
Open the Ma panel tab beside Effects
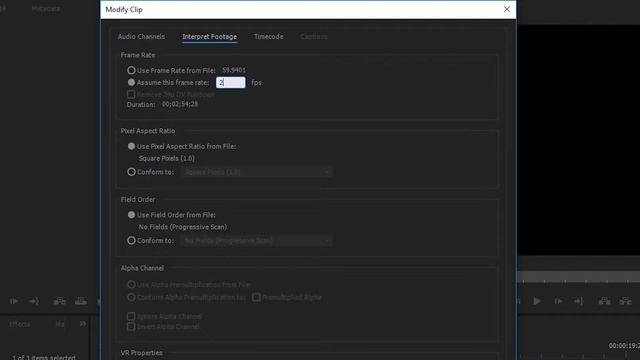[x=60, y=324]
